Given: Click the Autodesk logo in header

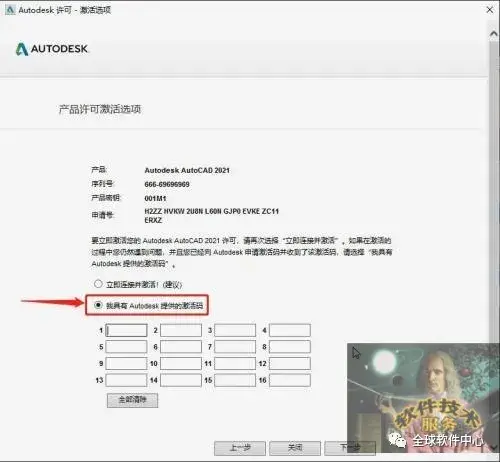Looking at the screenshot, I should (52, 49).
